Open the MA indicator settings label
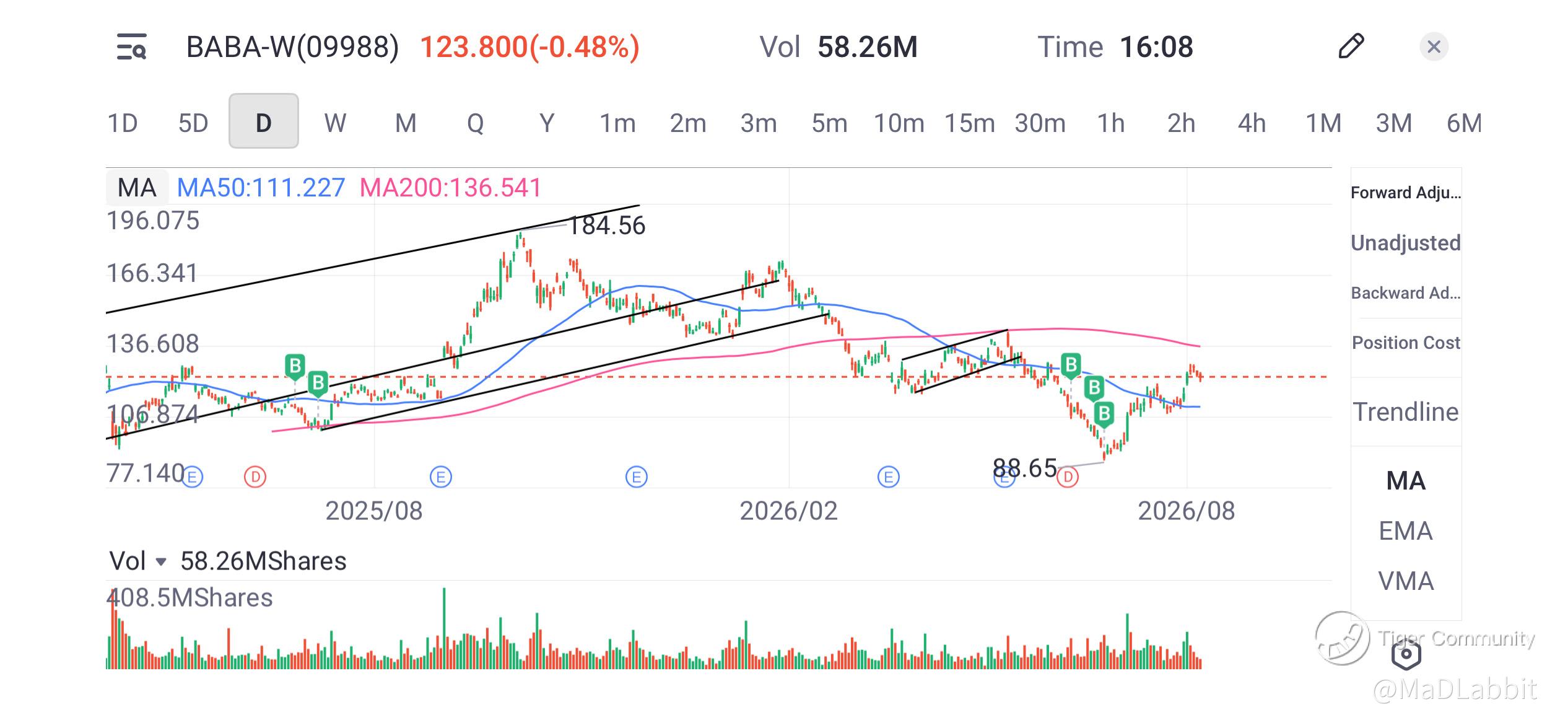 (x=137, y=187)
